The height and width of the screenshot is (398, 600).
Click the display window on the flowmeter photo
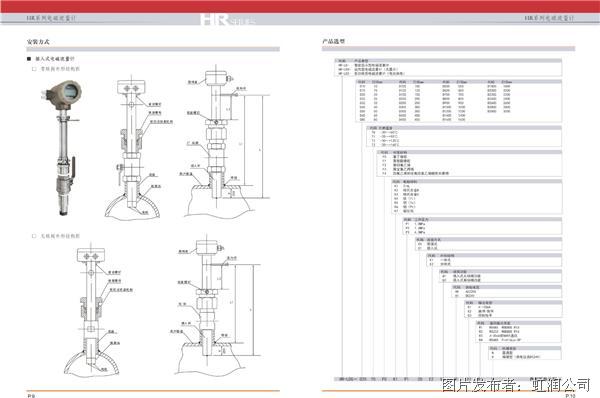[x=72, y=91]
